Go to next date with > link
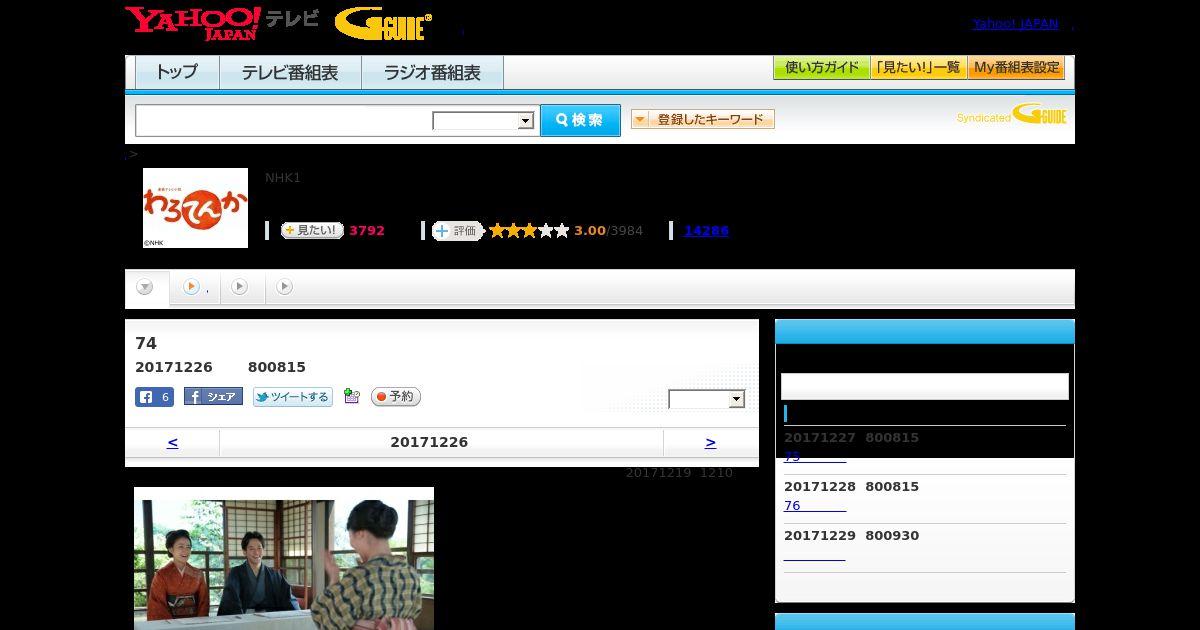Screen dimensions: 1200x630 click(x=710, y=442)
